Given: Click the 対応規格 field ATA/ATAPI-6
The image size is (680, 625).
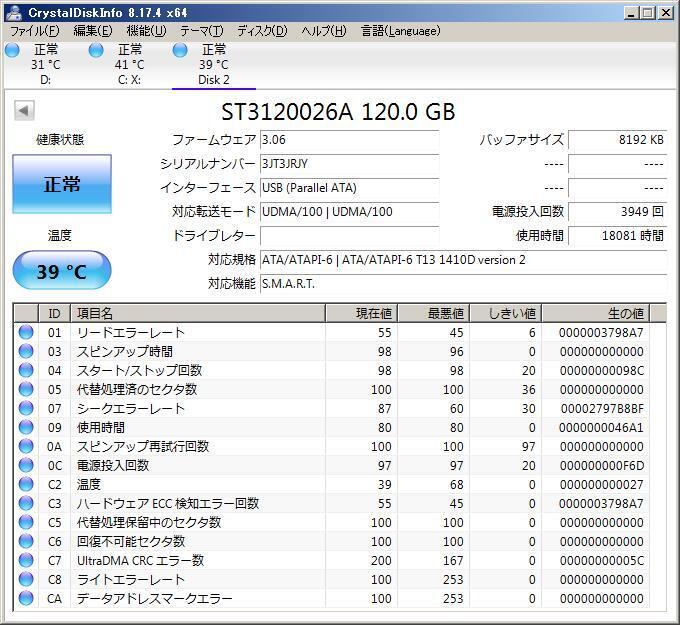Looking at the screenshot, I should click(464, 260).
